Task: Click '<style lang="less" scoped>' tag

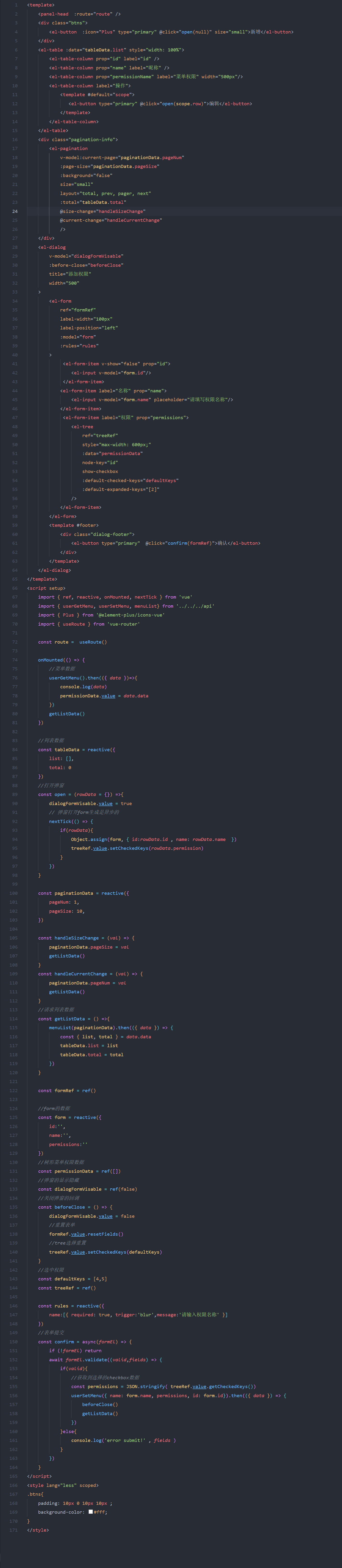Action: 63,1485
